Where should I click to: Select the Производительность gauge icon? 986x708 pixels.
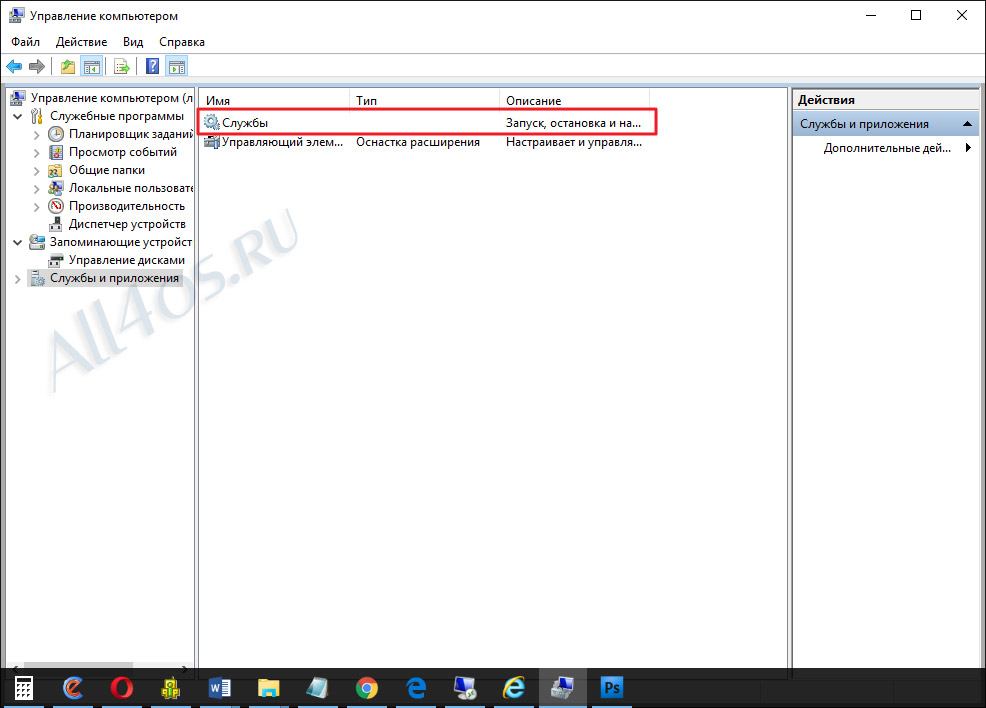pyautogui.click(x=56, y=206)
